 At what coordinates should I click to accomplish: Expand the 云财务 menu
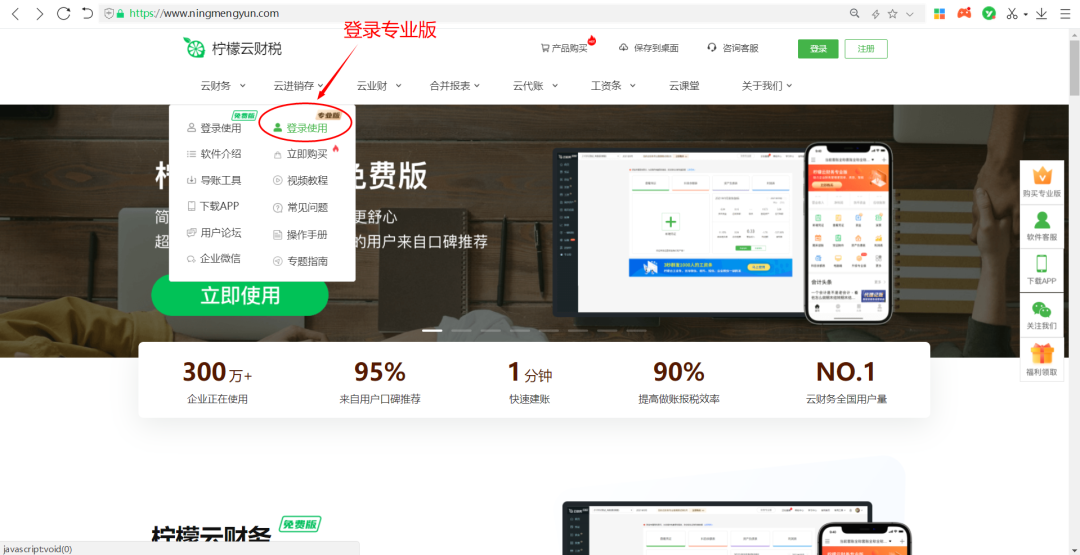(x=223, y=86)
